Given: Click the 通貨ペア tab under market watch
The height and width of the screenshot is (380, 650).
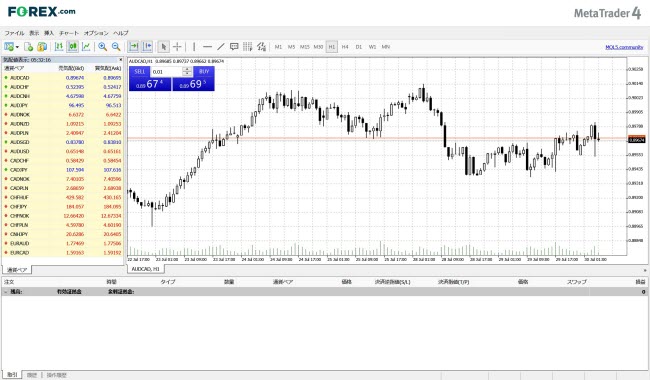Looking at the screenshot, I should [x=17, y=270].
